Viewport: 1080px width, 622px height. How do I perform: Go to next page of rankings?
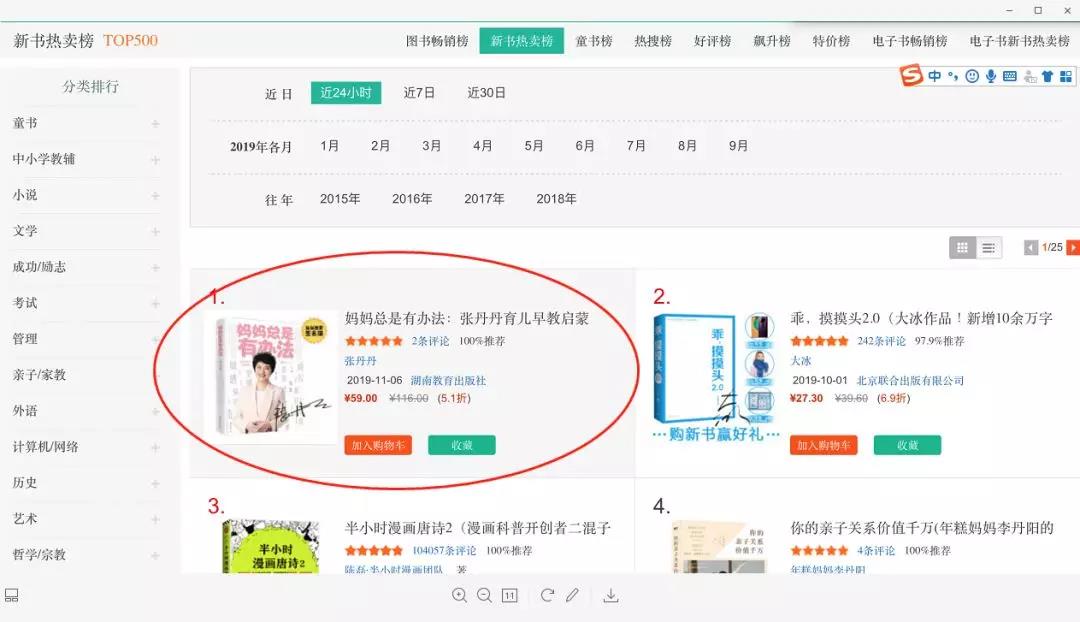click(x=1073, y=248)
